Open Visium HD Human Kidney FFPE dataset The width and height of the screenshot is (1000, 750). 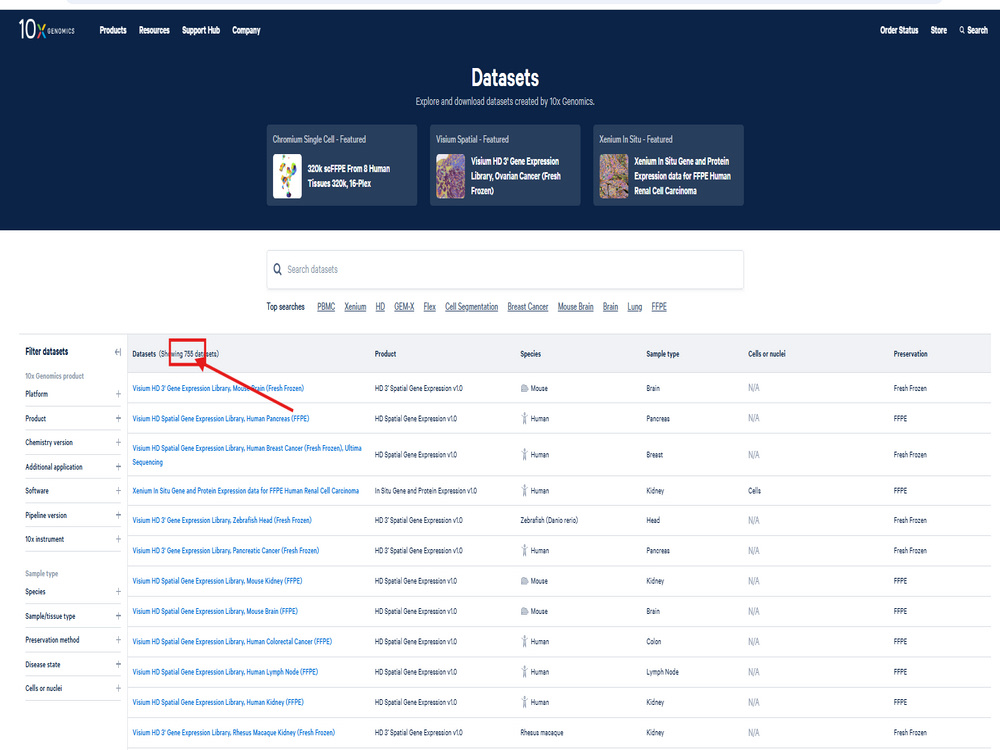[218, 702]
